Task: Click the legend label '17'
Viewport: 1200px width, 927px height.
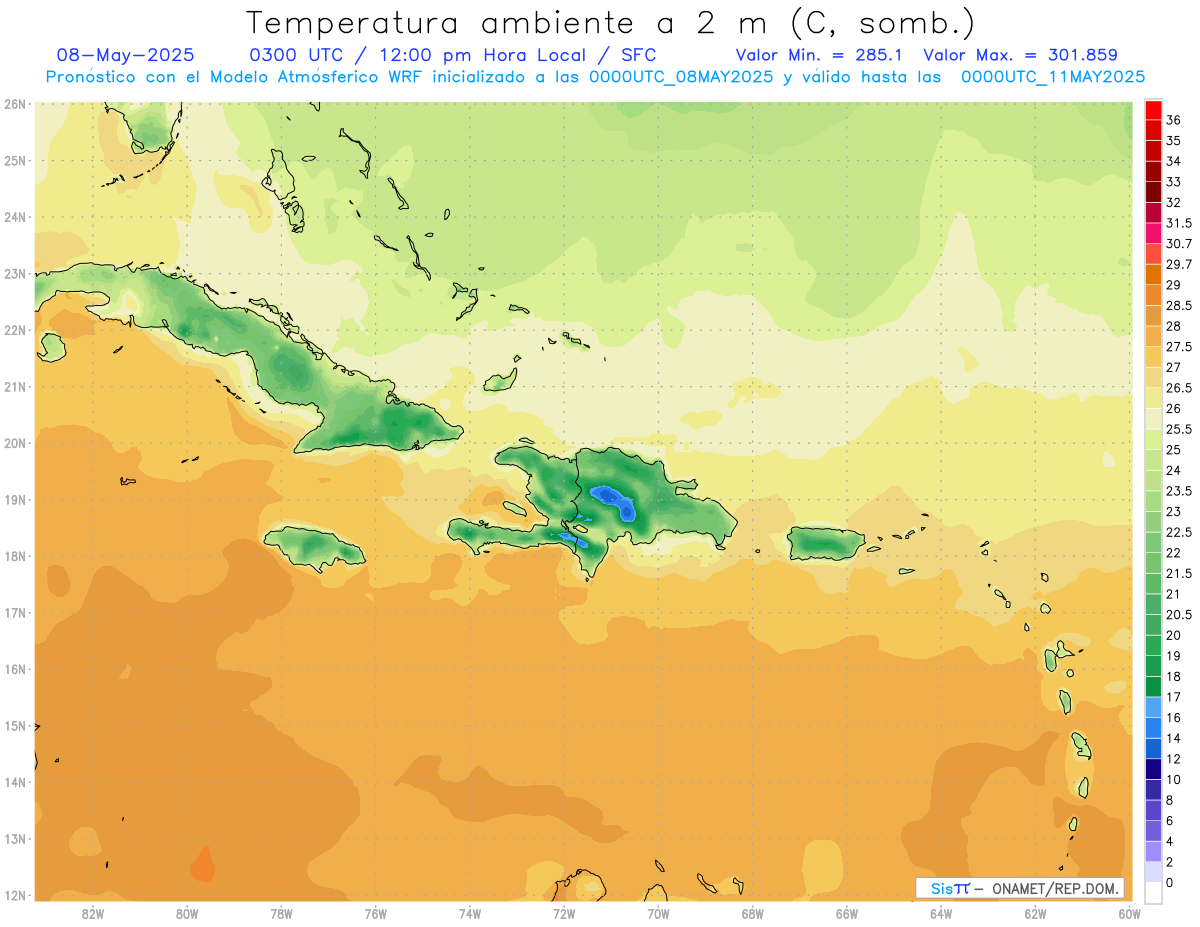Action: coord(1173,697)
